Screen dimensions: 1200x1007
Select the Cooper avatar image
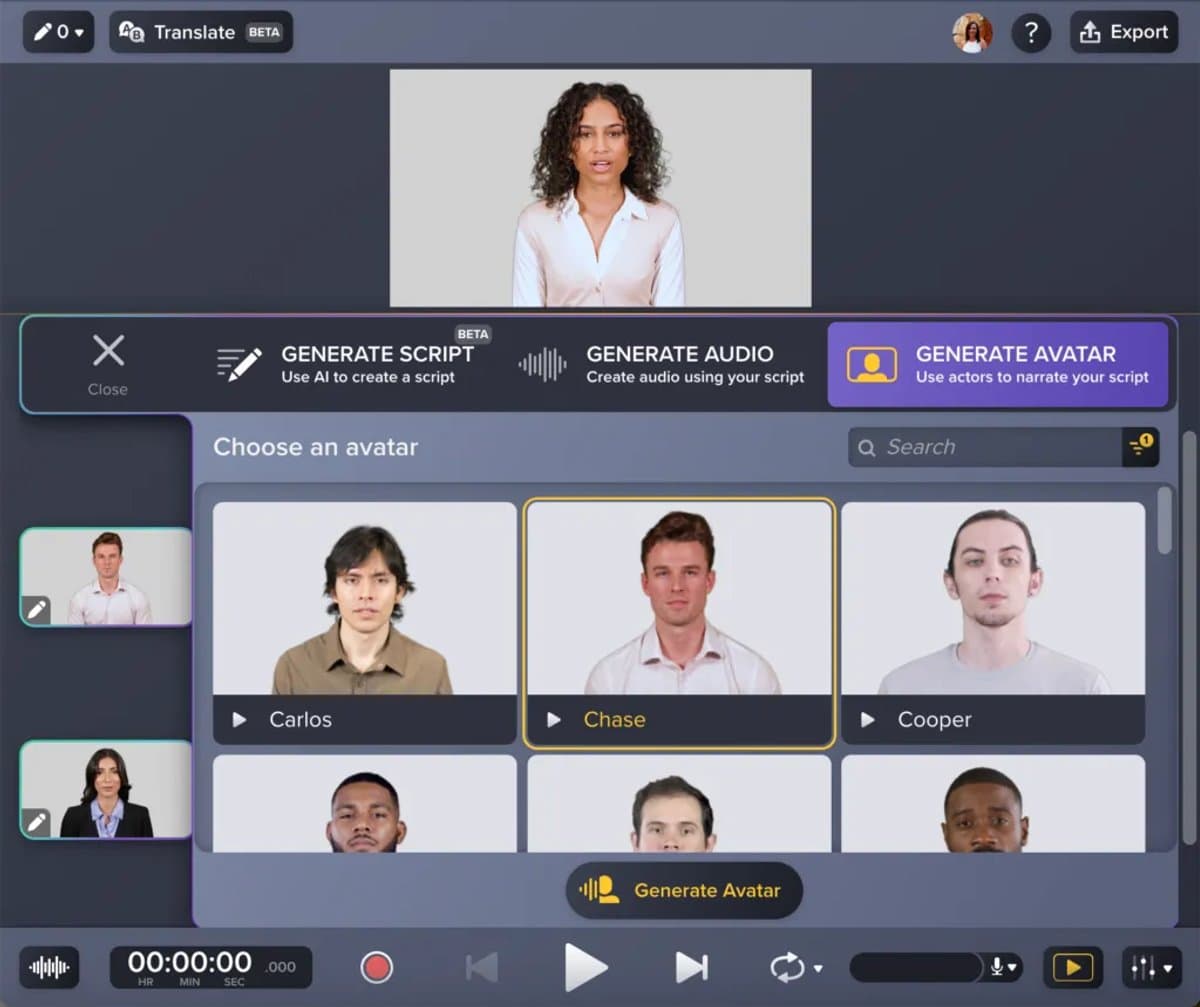click(x=993, y=598)
